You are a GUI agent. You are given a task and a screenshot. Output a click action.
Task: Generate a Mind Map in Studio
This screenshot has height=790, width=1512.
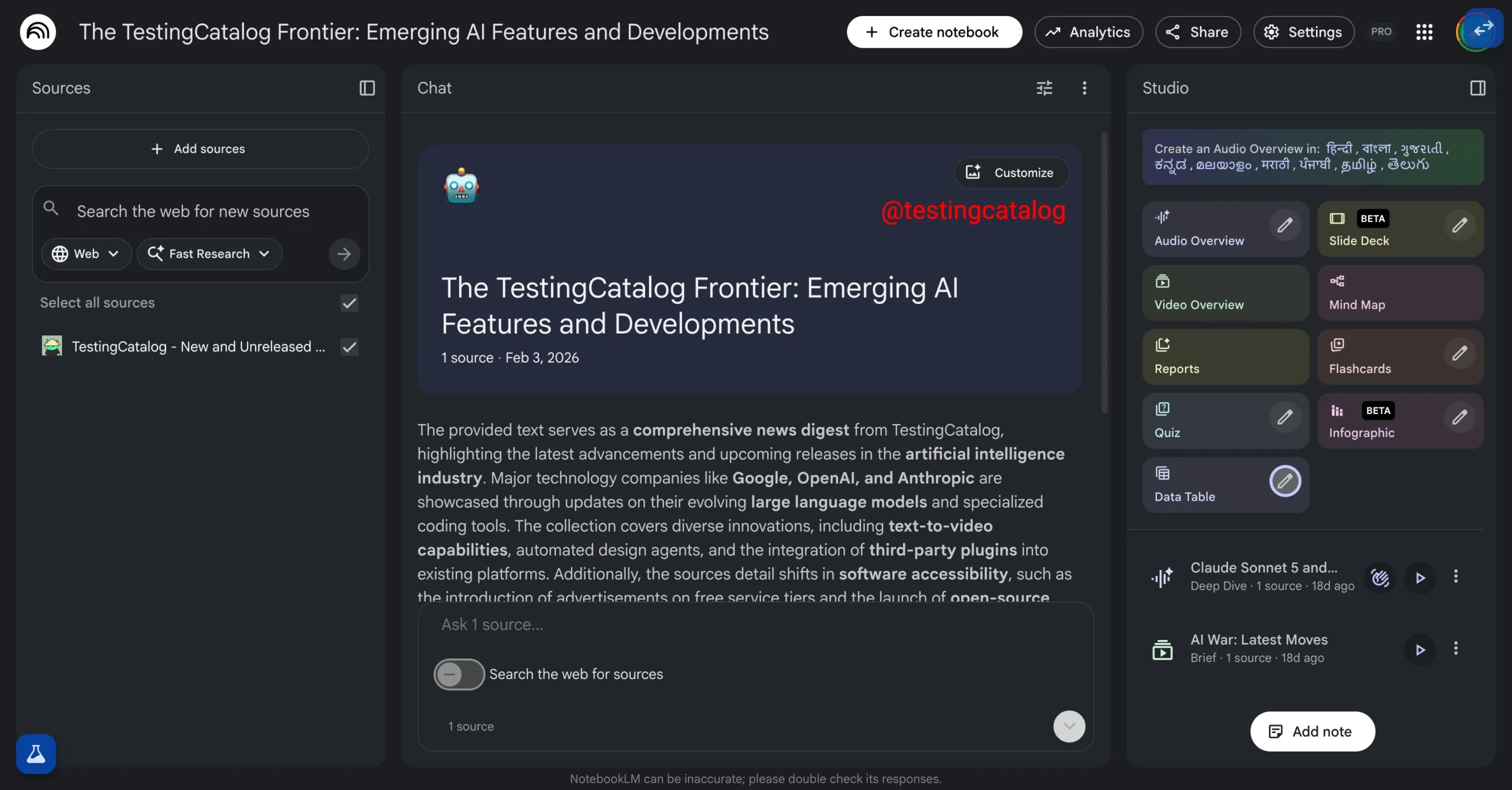click(x=1400, y=293)
